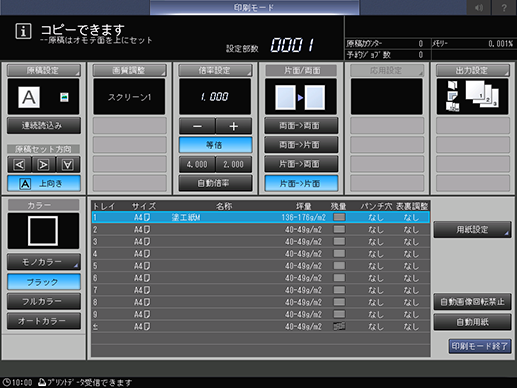The width and height of the screenshot is (517, 388).
Task: Open 原稿設定 original settings
Action: pyautogui.click(x=44, y=70)
